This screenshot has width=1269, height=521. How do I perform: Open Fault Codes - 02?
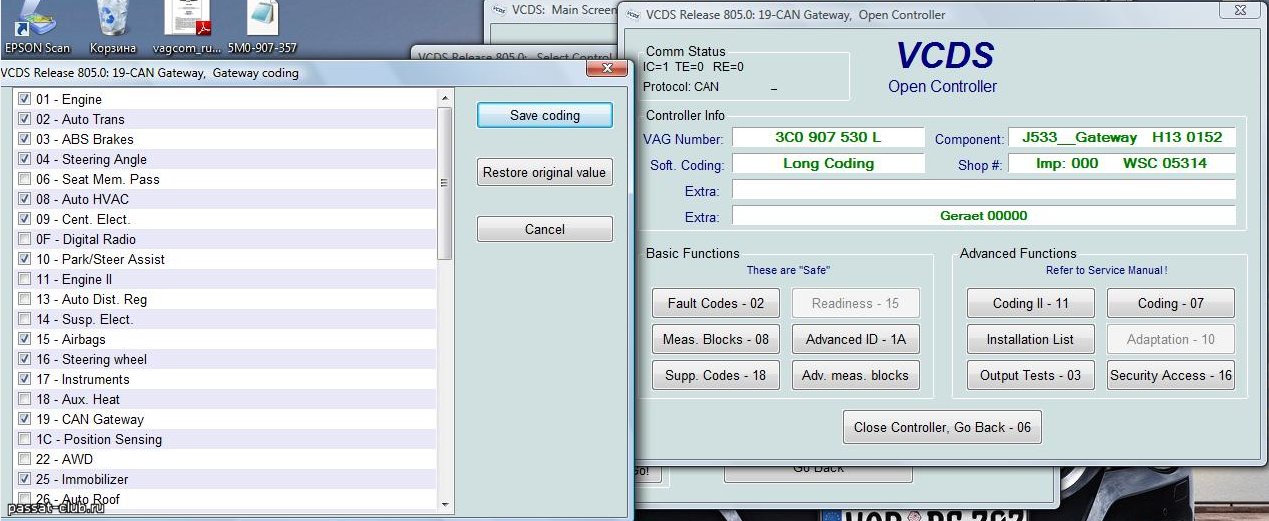pos(715,303)
